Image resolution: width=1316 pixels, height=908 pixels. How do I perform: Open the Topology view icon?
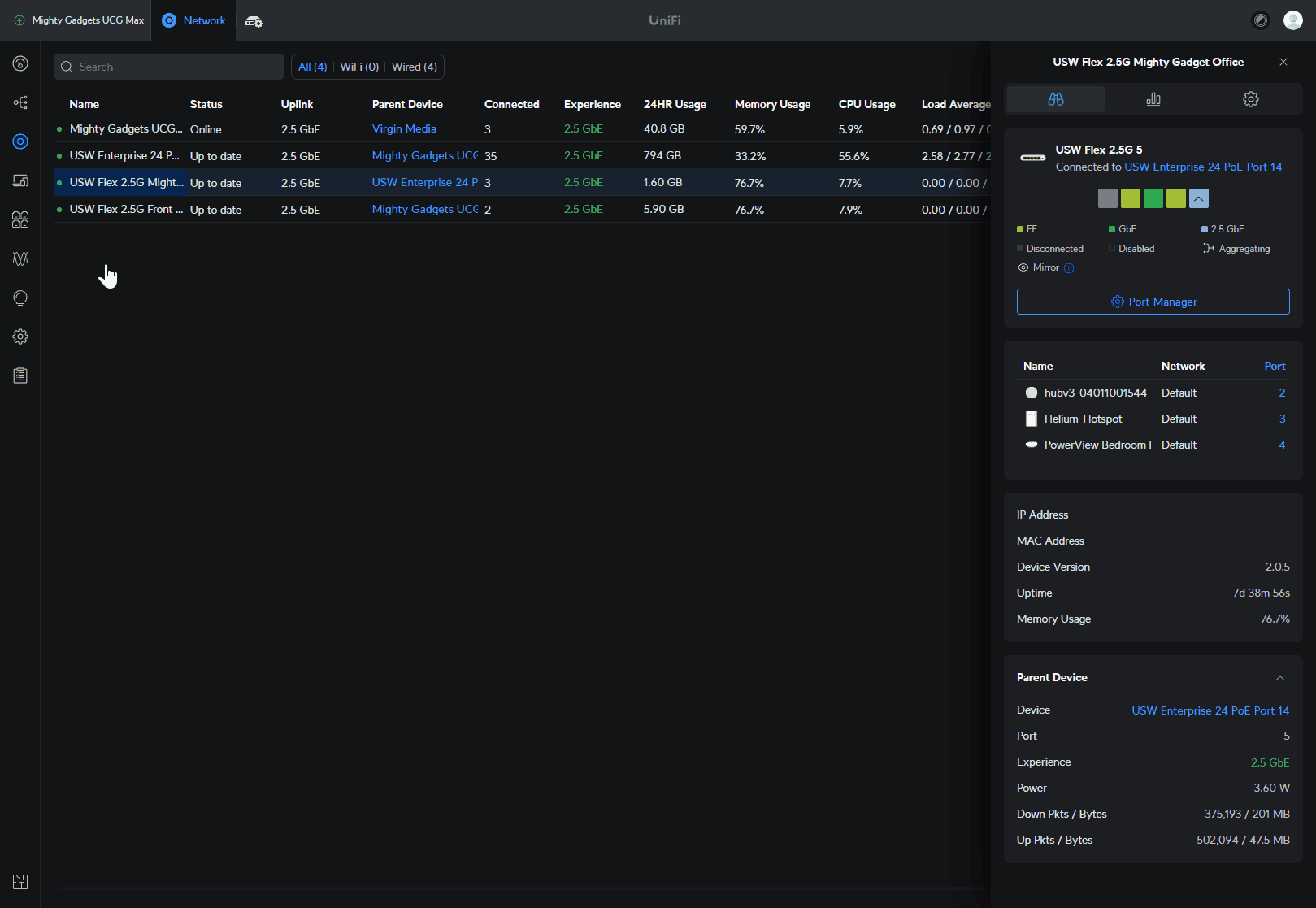(x=20, y=102)
